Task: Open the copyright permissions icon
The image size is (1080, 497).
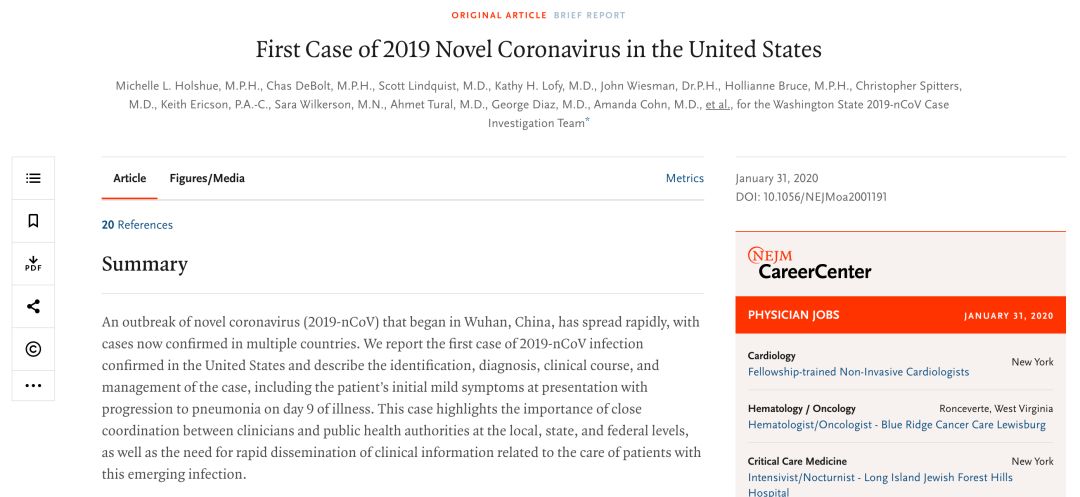Action: pyautogui.click(x=33, y=349)
